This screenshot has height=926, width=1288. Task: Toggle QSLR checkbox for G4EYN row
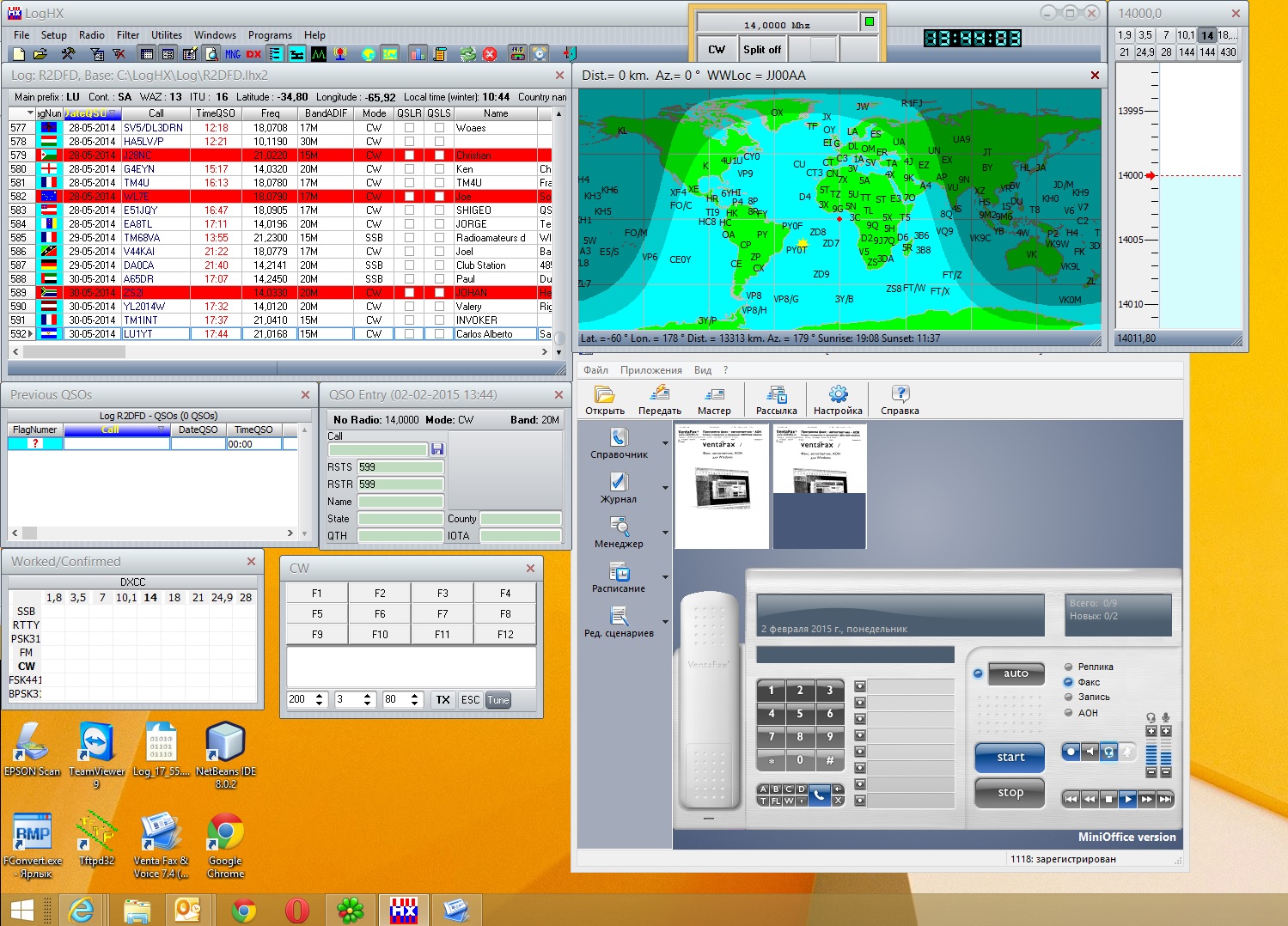409,169
